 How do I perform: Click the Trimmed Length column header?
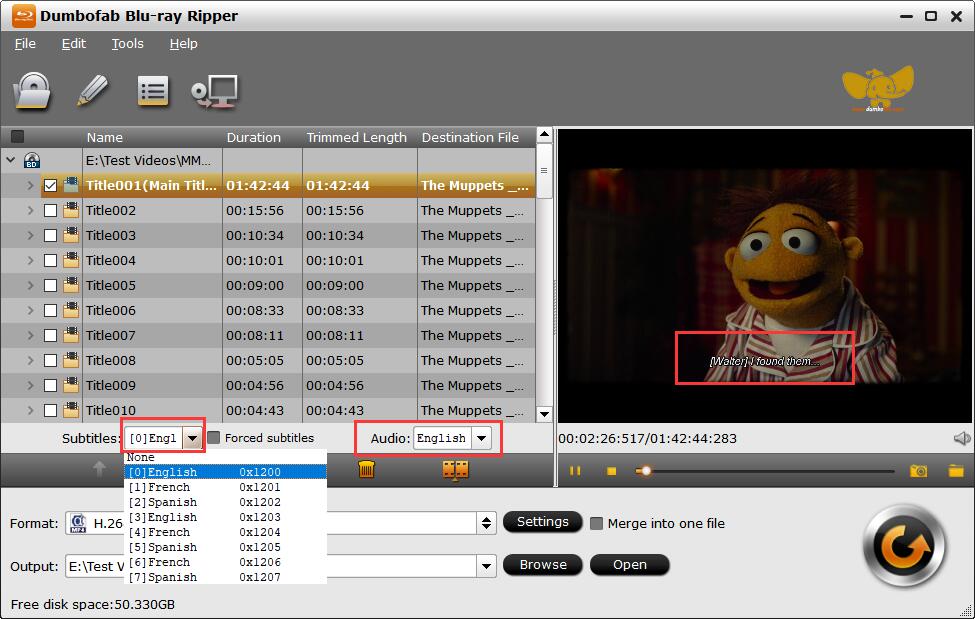[x=356, y=137]
